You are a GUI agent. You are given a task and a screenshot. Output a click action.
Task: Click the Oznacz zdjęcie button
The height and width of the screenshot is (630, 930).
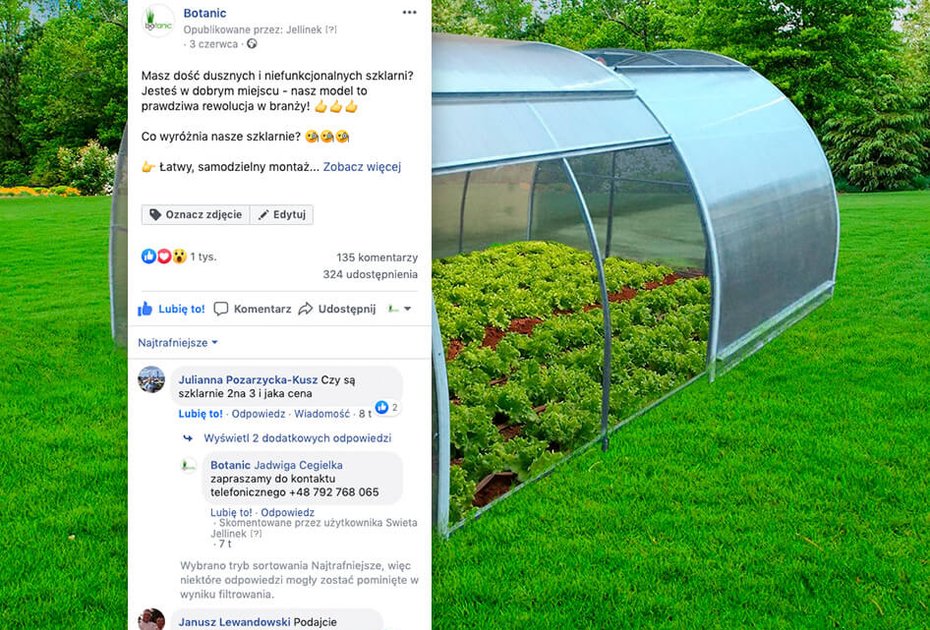tap(196, 215)
